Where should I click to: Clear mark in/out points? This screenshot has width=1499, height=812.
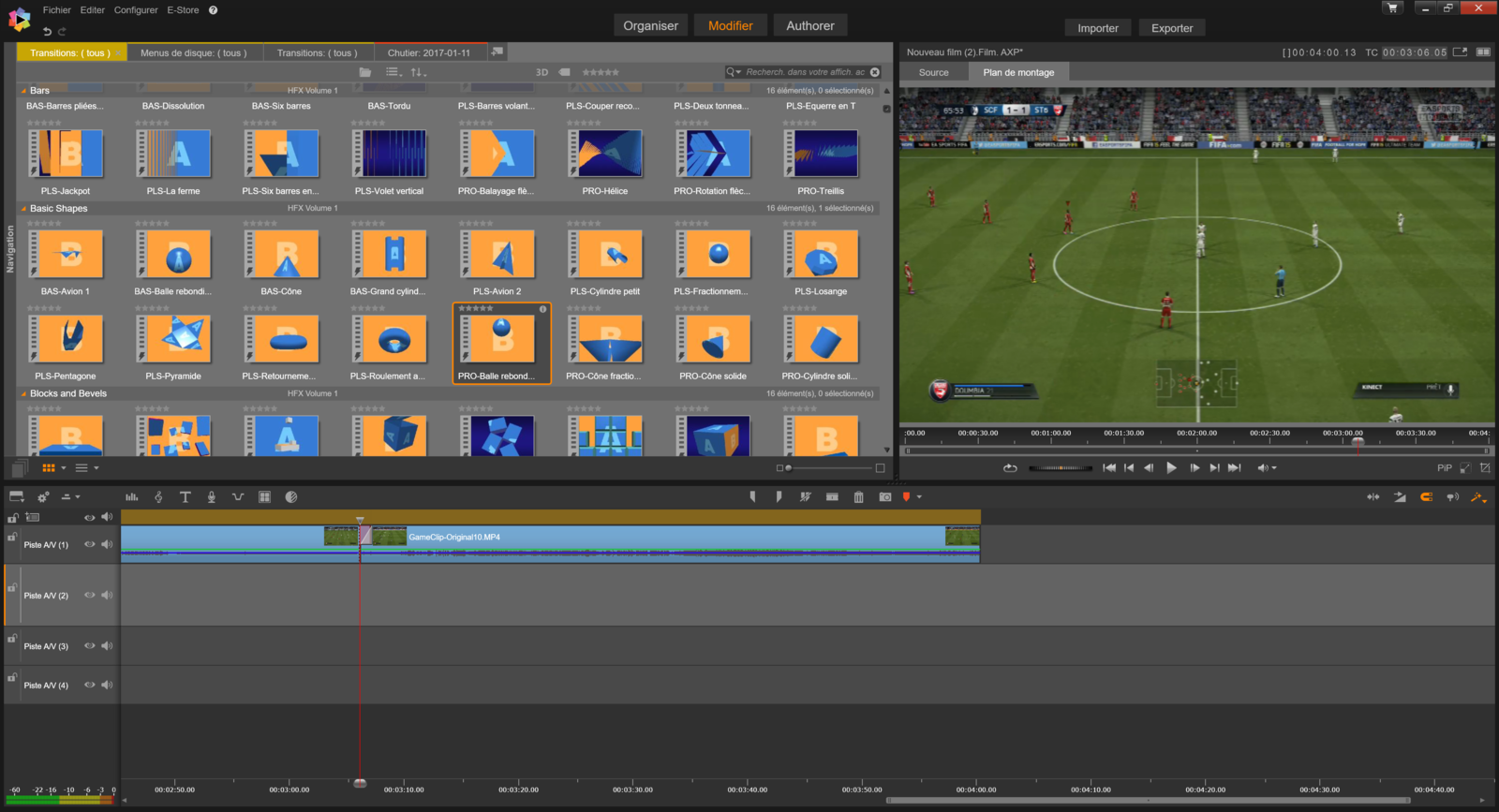(x=805, y=497)
